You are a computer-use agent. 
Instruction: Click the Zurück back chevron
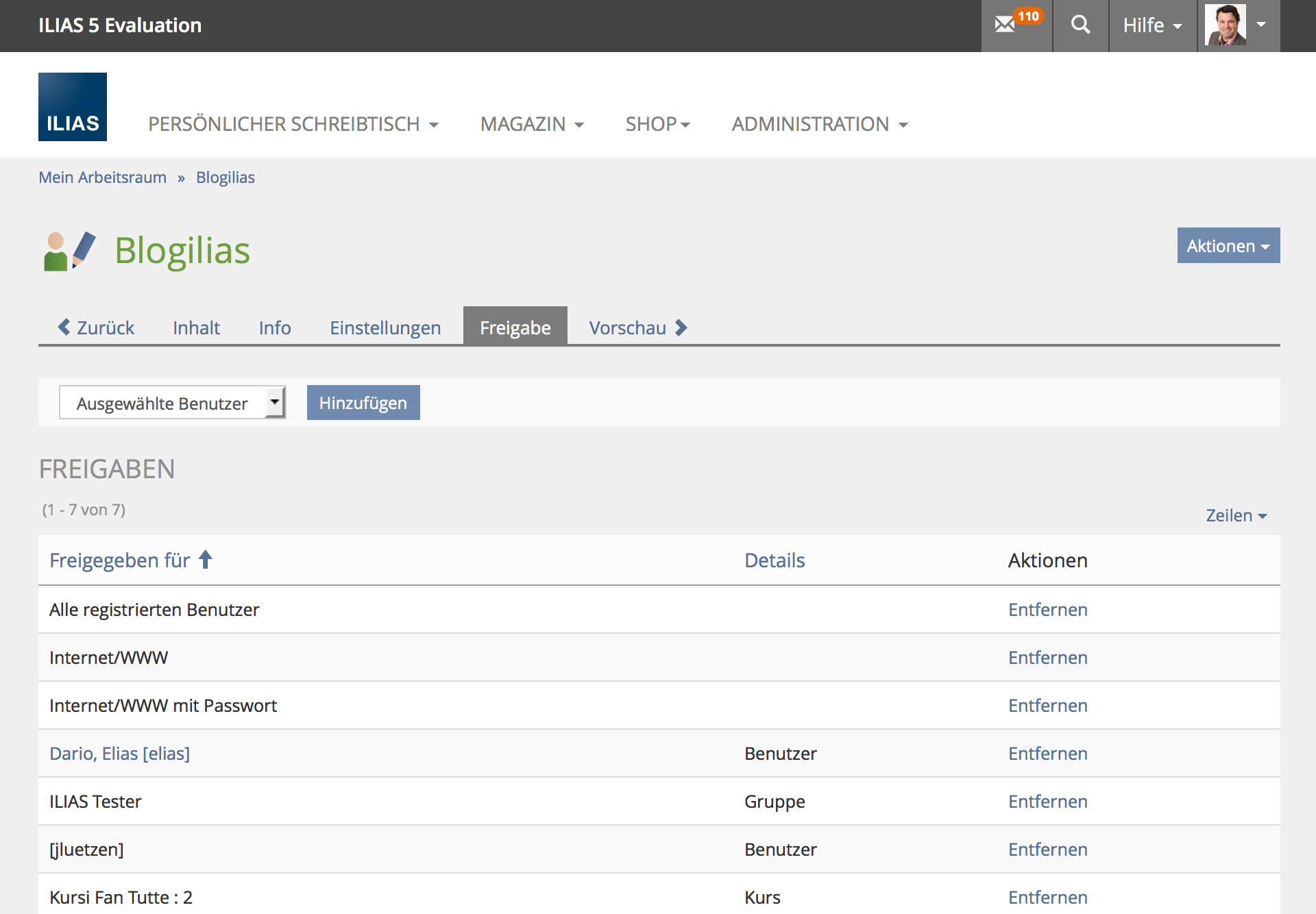coord(64,328)
